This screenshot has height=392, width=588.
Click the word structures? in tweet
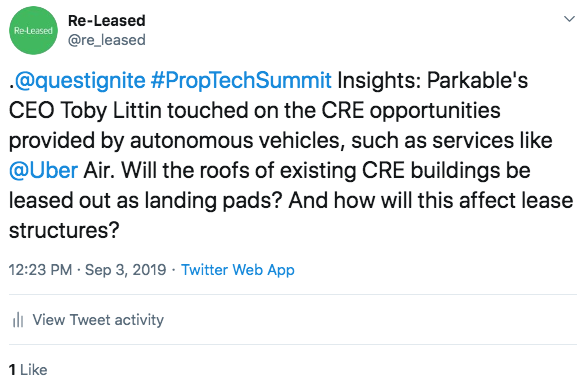tap(64, 230)
